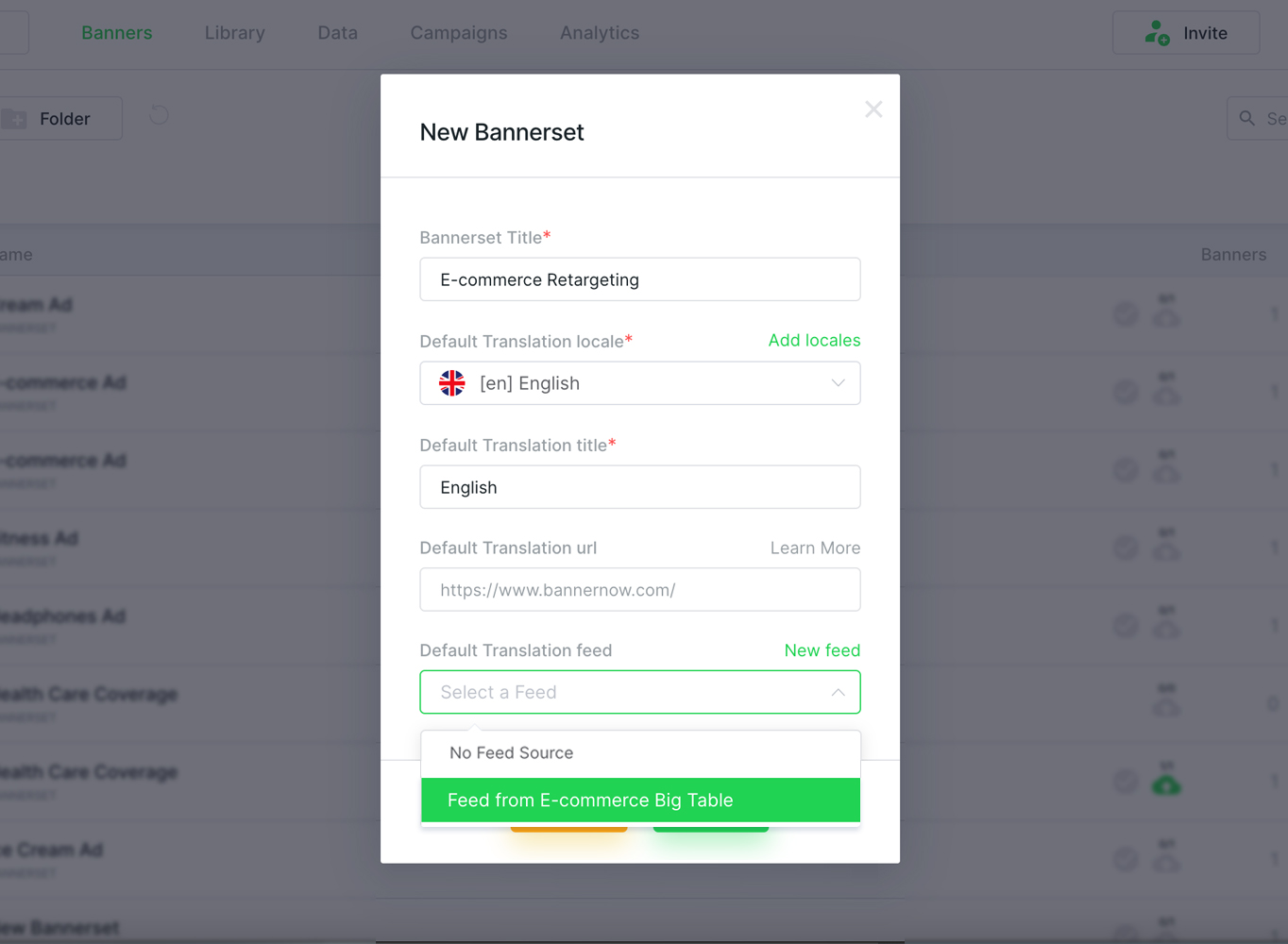Screen dimensions: 1288x944
Task: Click the Learn More link
Action: click(x=815, y=548)
